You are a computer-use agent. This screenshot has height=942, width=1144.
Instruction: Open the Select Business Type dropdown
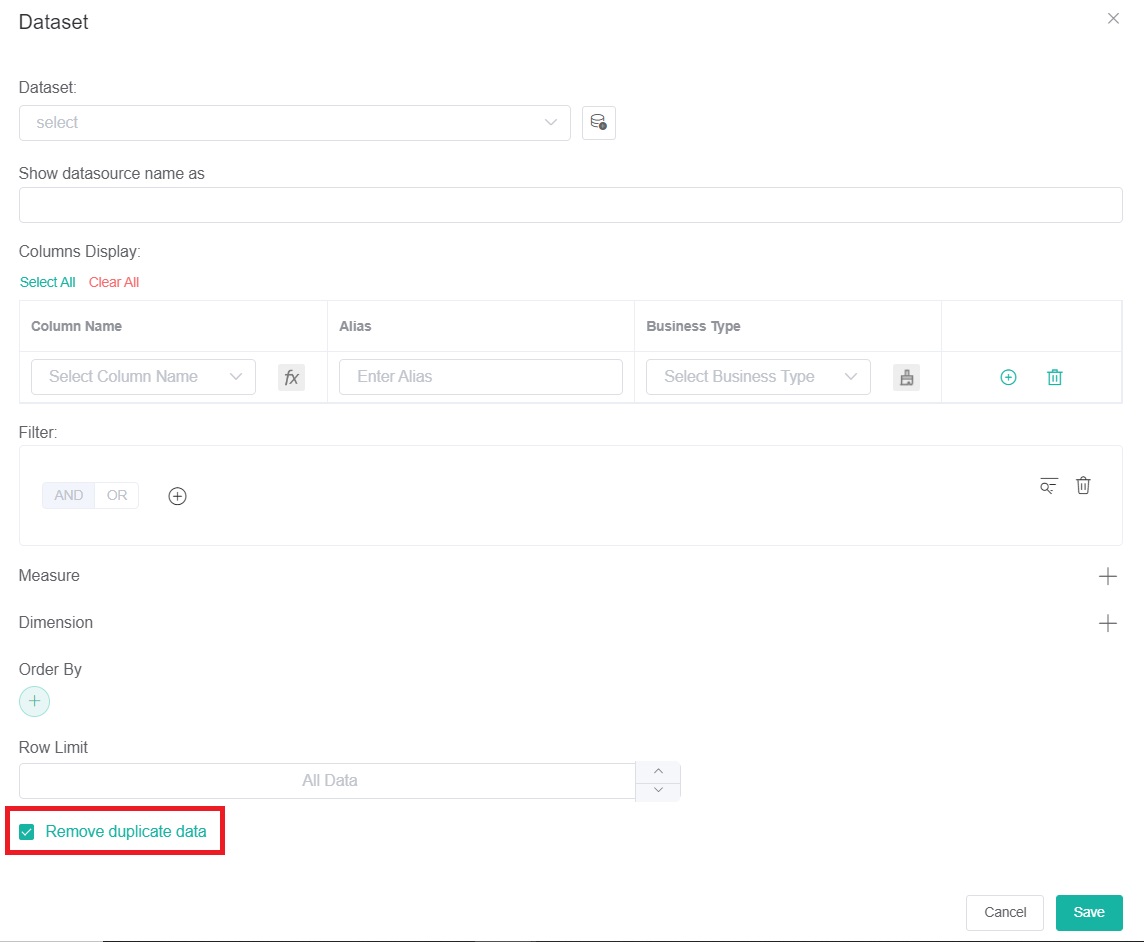(757, 377)
